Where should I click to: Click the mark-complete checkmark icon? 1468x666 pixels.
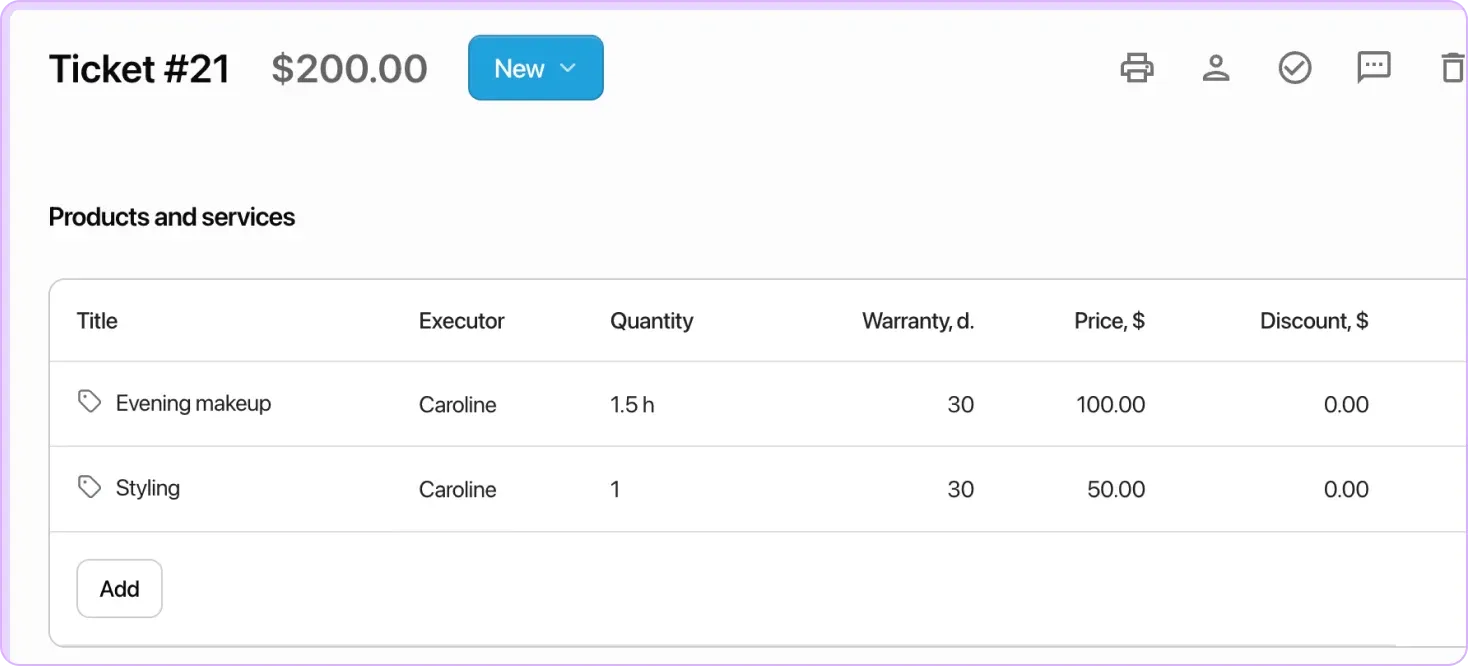coord(1294,67)
